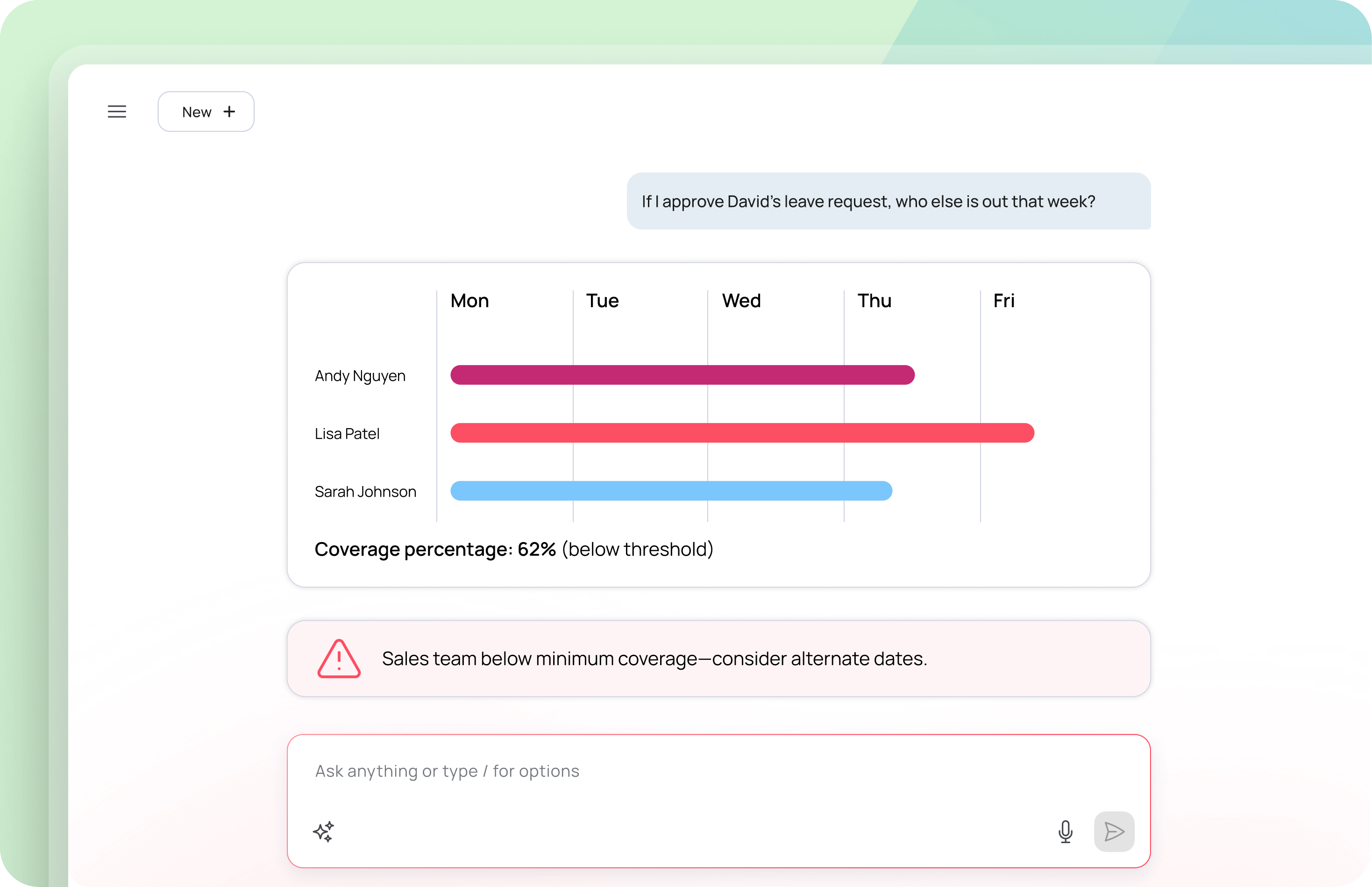Activate the microphone voice input
Viewport: 1372px width, 887px height.
1065,831
